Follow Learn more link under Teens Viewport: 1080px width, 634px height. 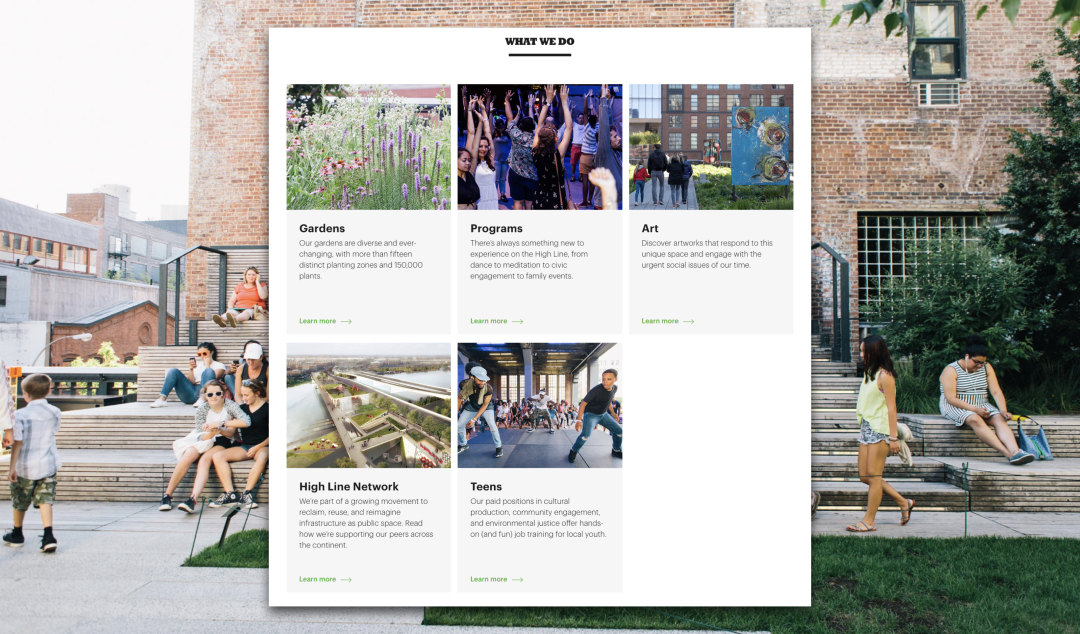point(488,580)
